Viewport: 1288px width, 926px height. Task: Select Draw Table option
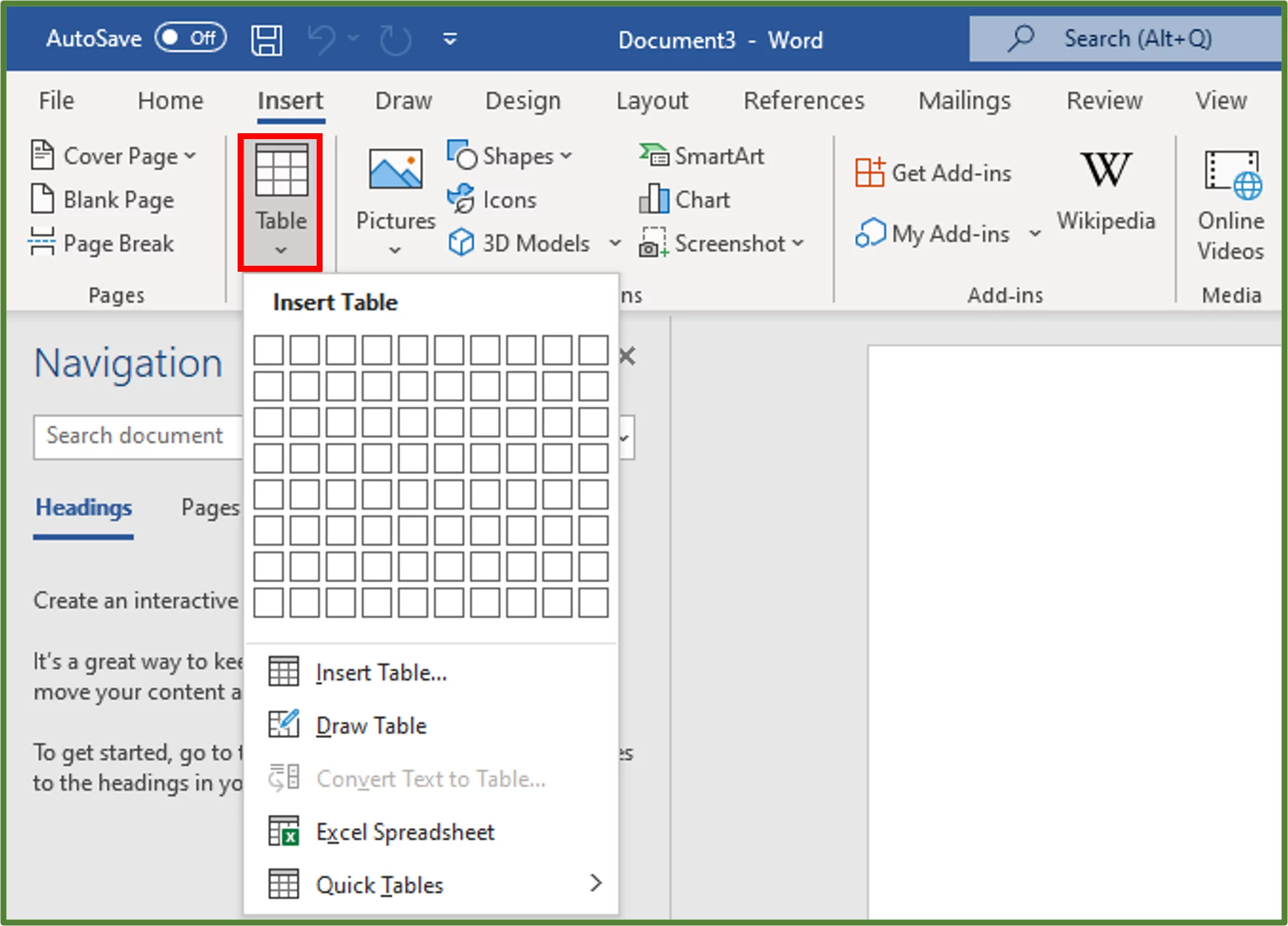tap(371, 725)
